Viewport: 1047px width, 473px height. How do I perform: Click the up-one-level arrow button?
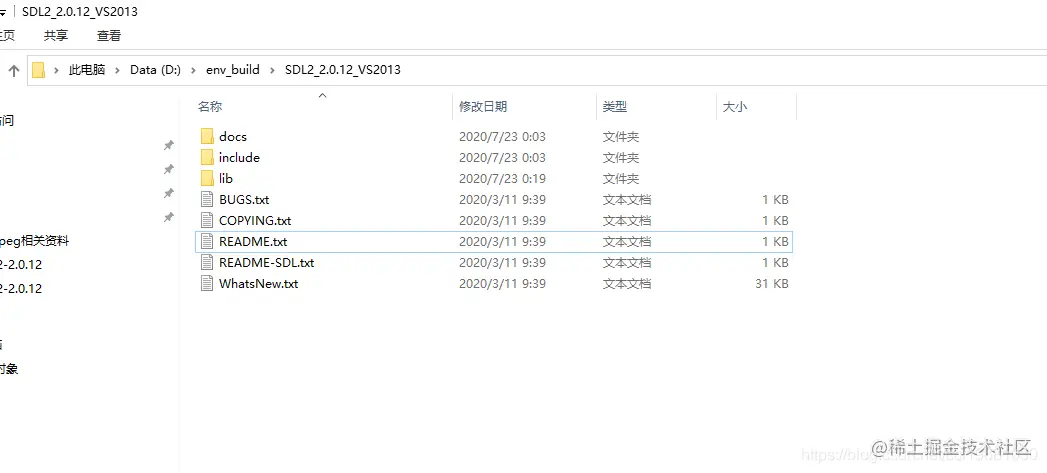pyautogui.click(x=13, y=70)
